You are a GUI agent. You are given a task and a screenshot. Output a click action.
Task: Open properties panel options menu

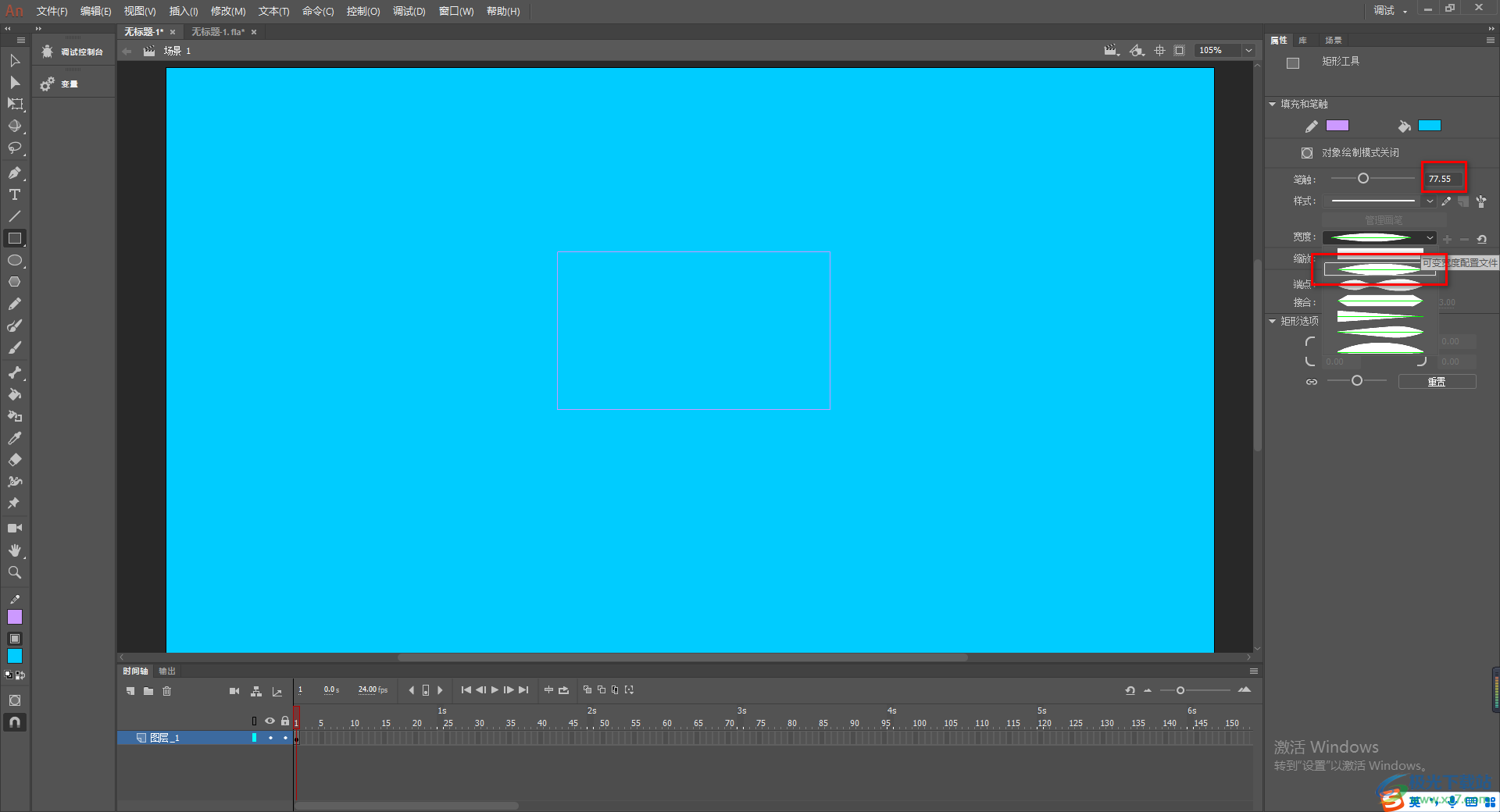coord(1490,40)
